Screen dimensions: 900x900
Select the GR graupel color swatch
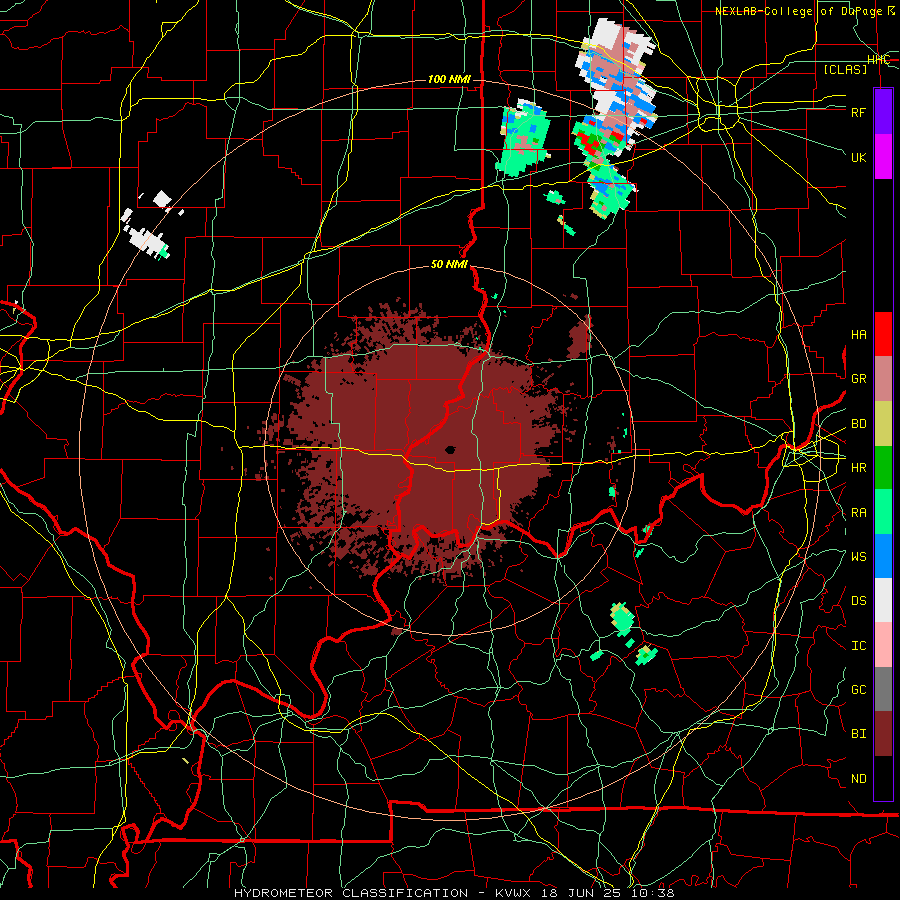point(883,378)
